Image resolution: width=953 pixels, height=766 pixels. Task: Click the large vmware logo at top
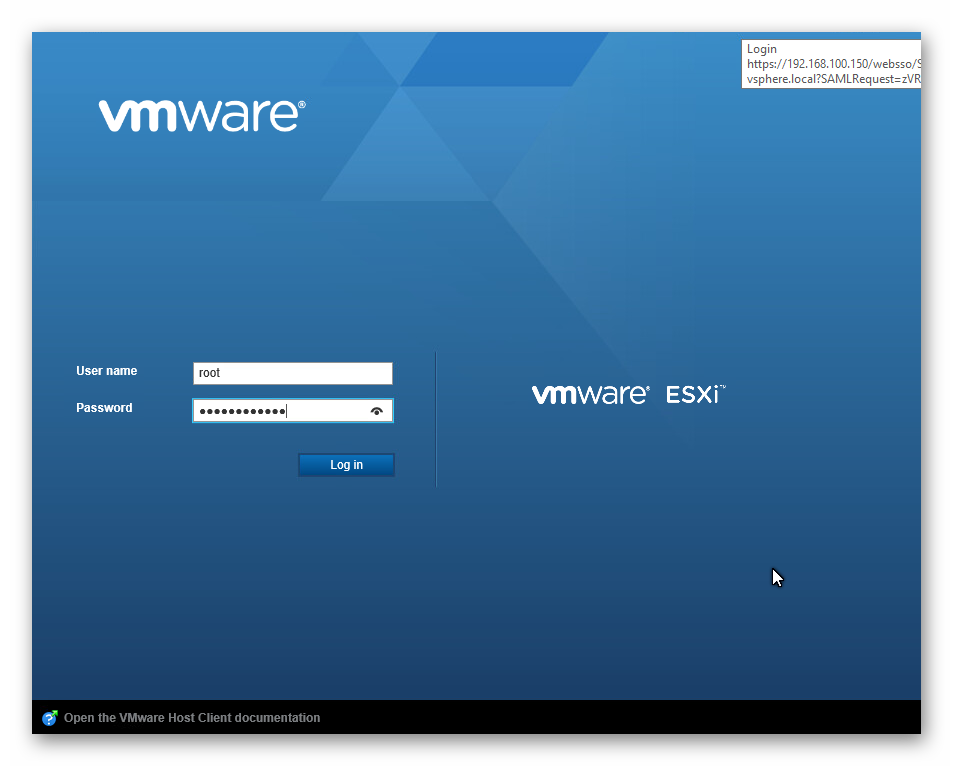(x=202, y=116)
